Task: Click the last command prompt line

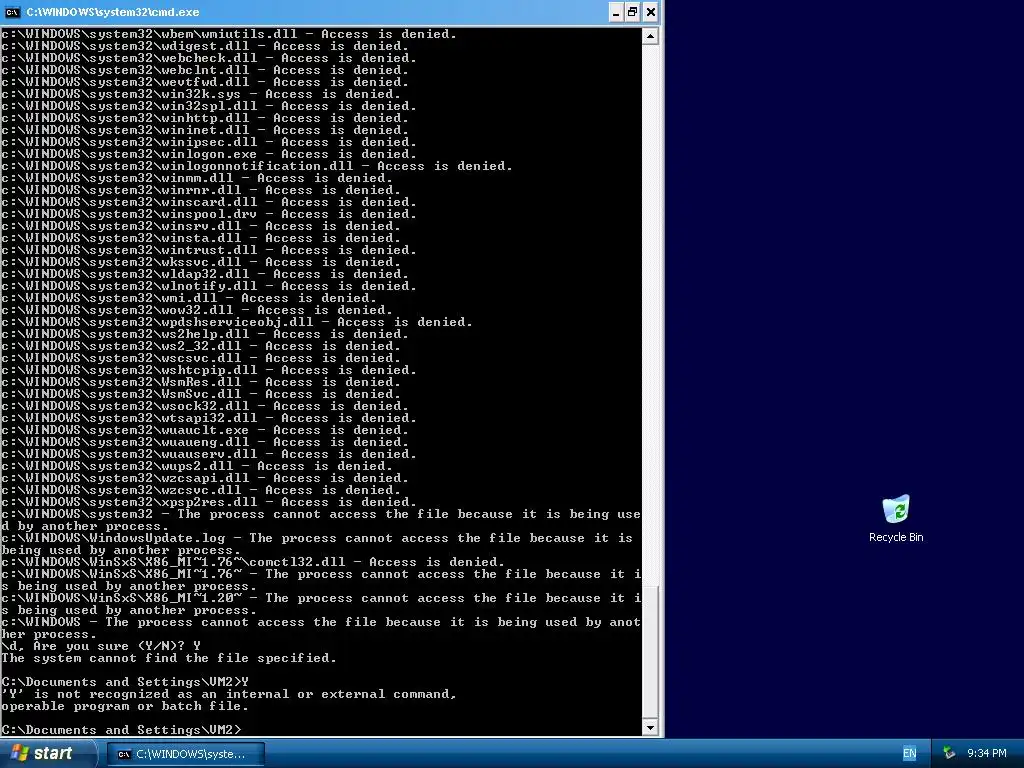Action: pos(121,729)
